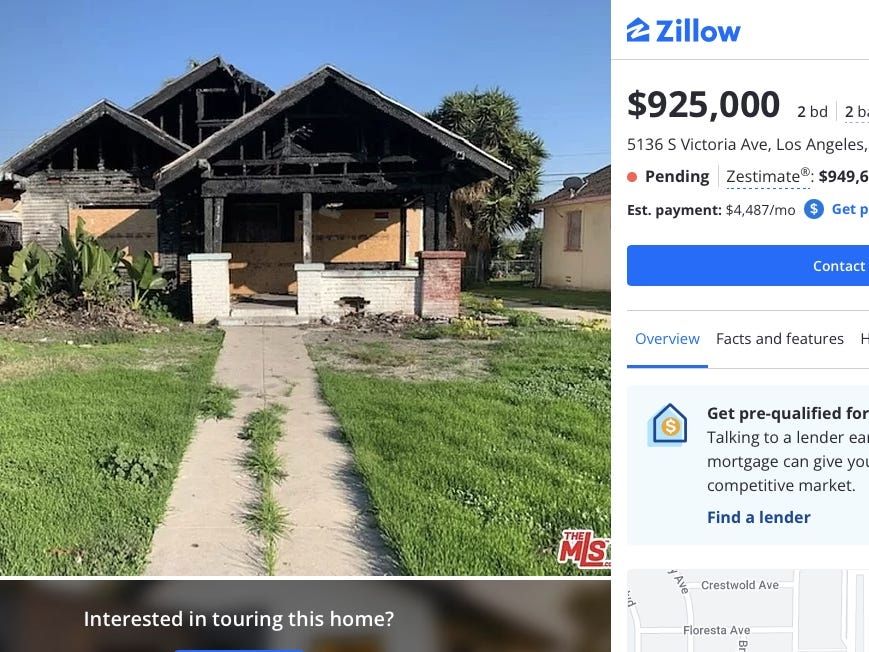The image size is (869, 652).
Task: Click the Zillow logo icon
Action: click(637, 30)
